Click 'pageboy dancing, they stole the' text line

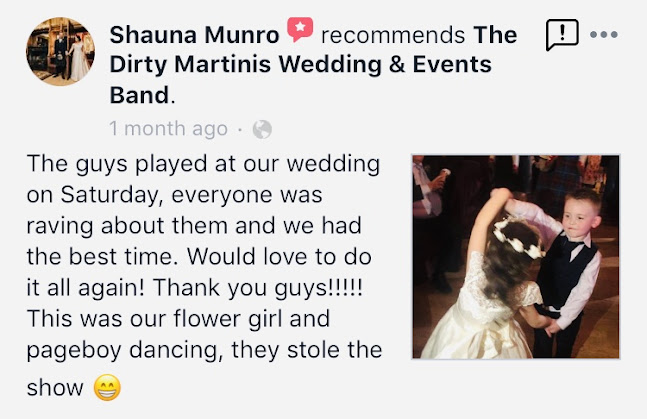point(204,350)
